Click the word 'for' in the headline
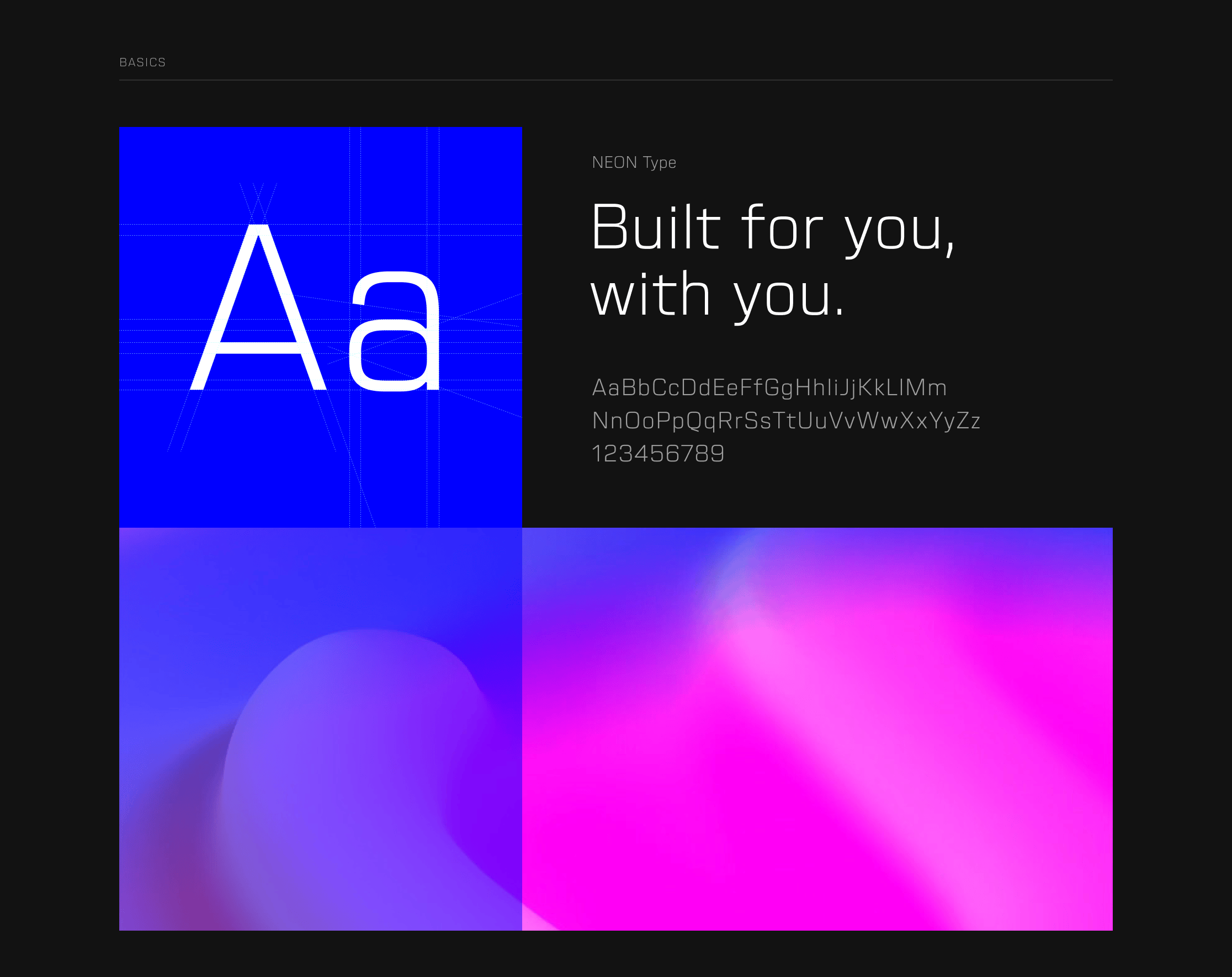 coord(783,229)
